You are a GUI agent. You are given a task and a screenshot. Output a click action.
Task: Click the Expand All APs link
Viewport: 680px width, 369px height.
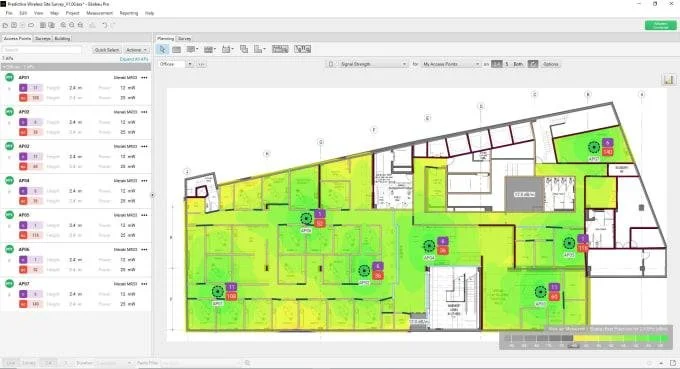click(134, 59)
